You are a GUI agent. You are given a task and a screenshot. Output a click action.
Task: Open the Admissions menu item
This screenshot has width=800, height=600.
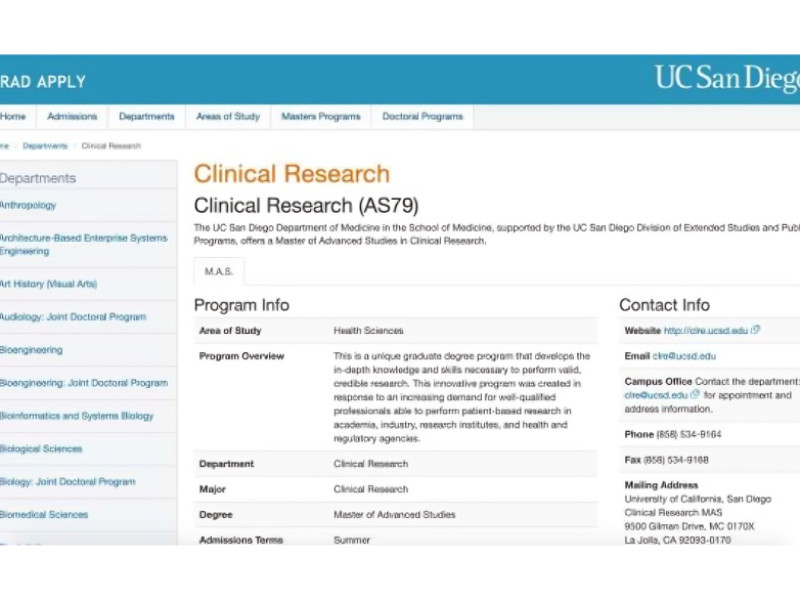tap(72, 117)
